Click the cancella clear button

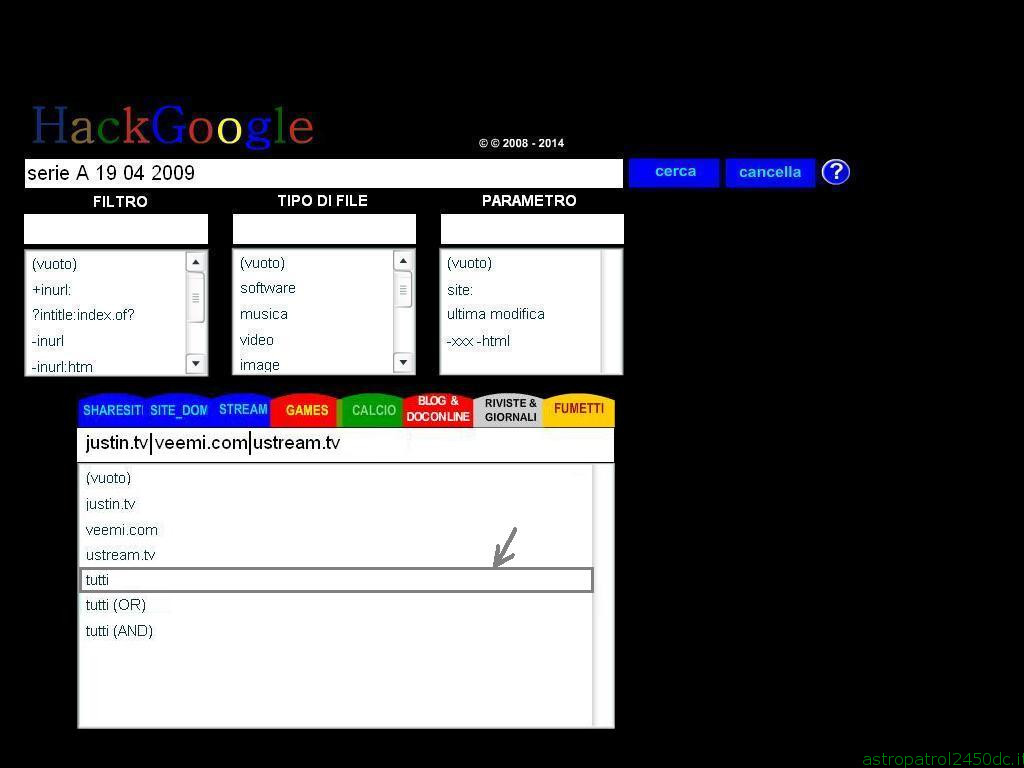(x=770, y=172)
